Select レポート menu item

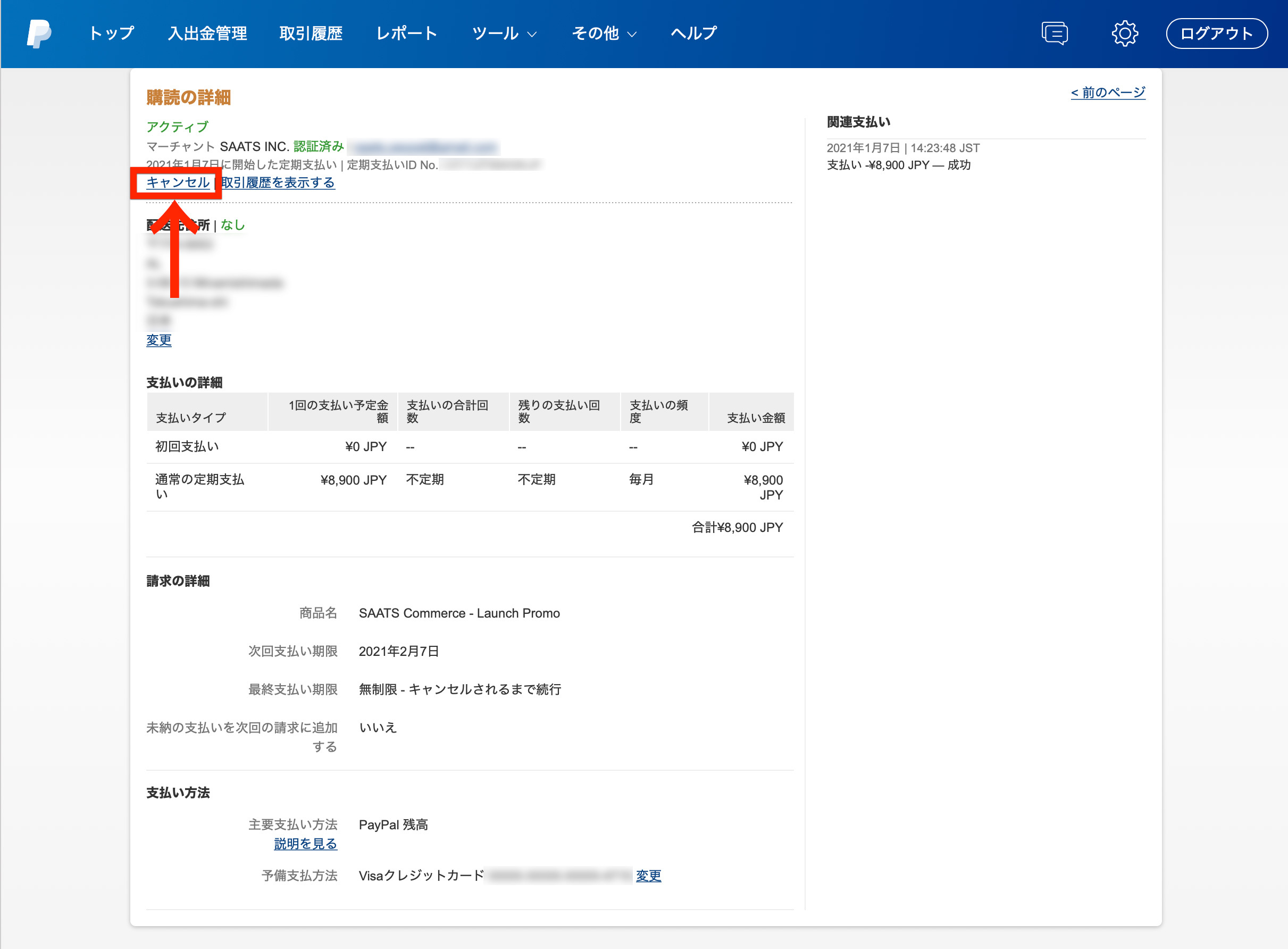[x=407, y=34]
